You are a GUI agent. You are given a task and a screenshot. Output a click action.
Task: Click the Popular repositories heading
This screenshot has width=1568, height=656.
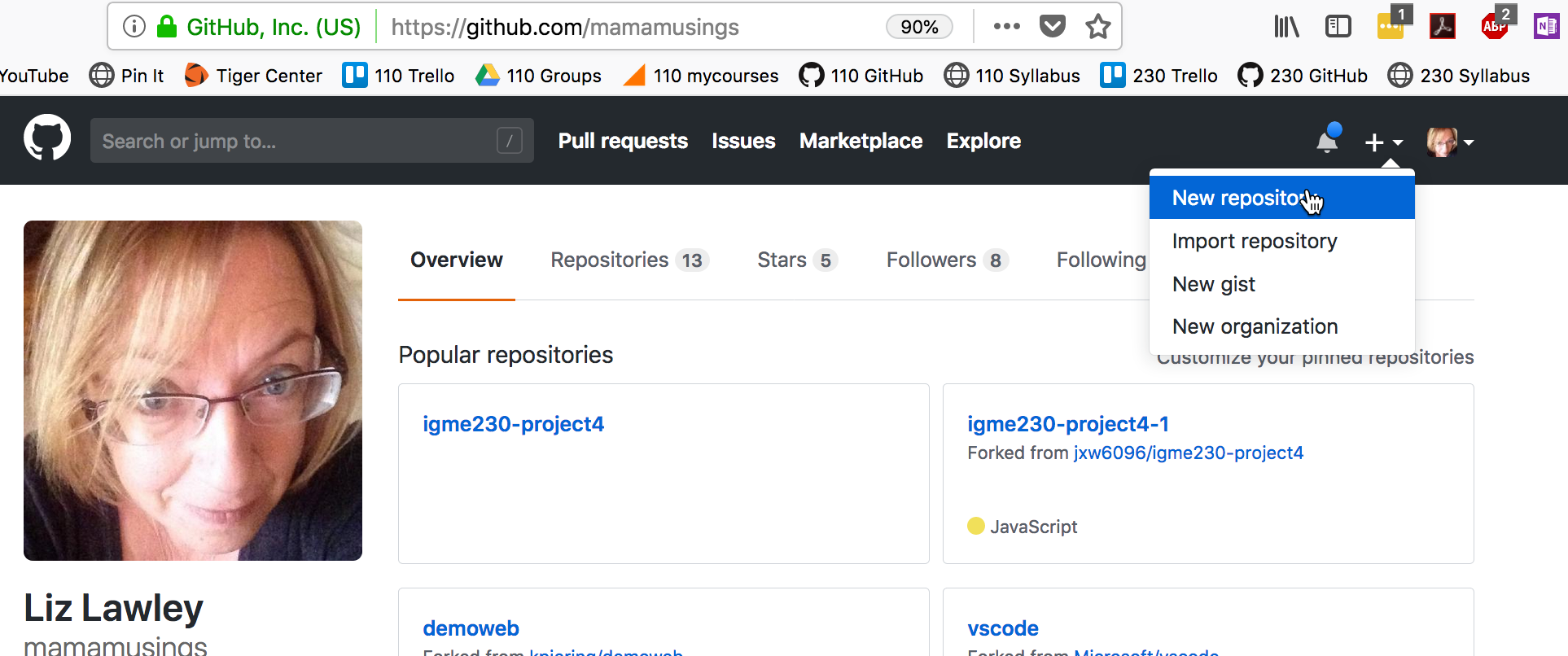(506, 355)
